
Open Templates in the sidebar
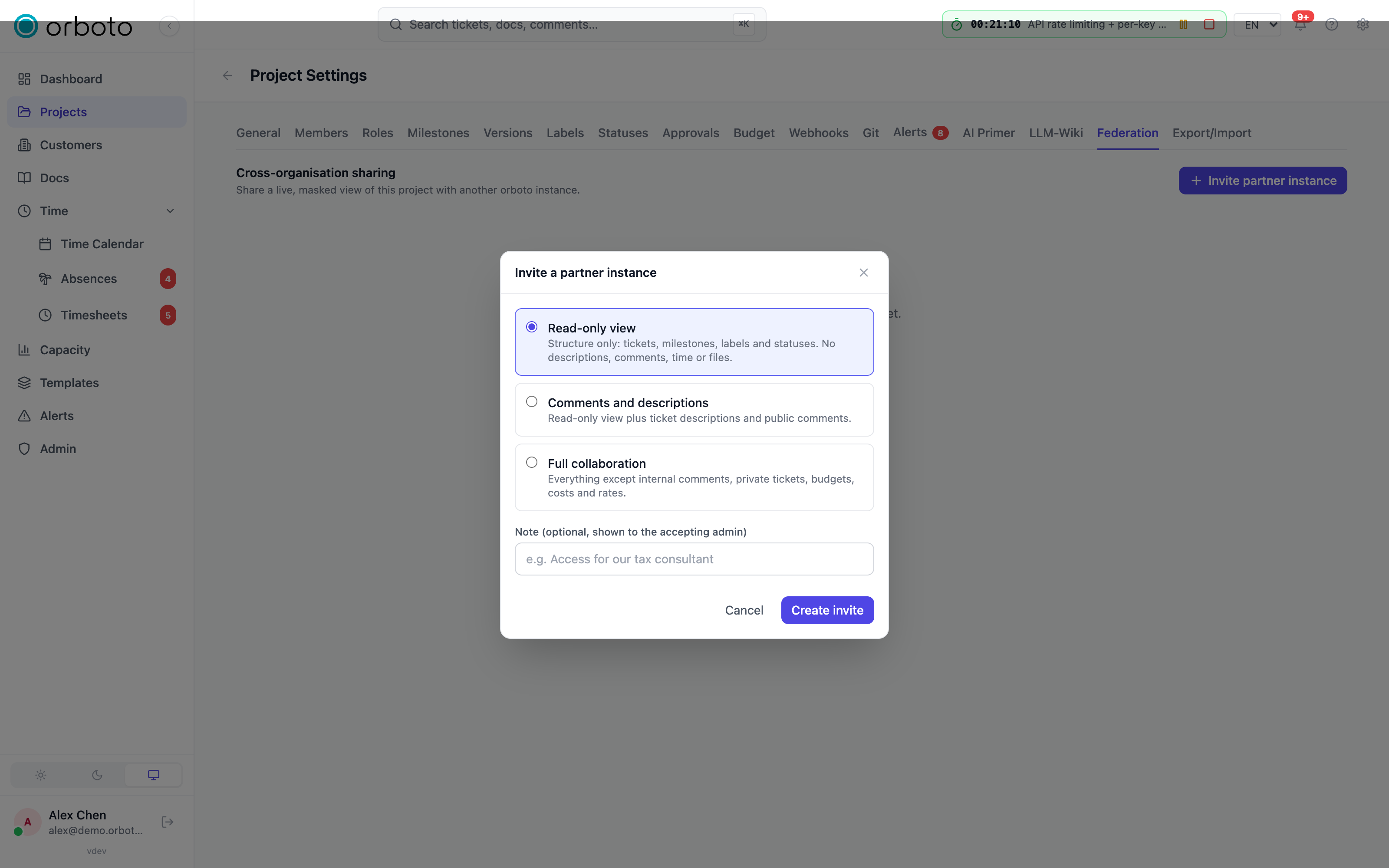(x=96, y=383)
